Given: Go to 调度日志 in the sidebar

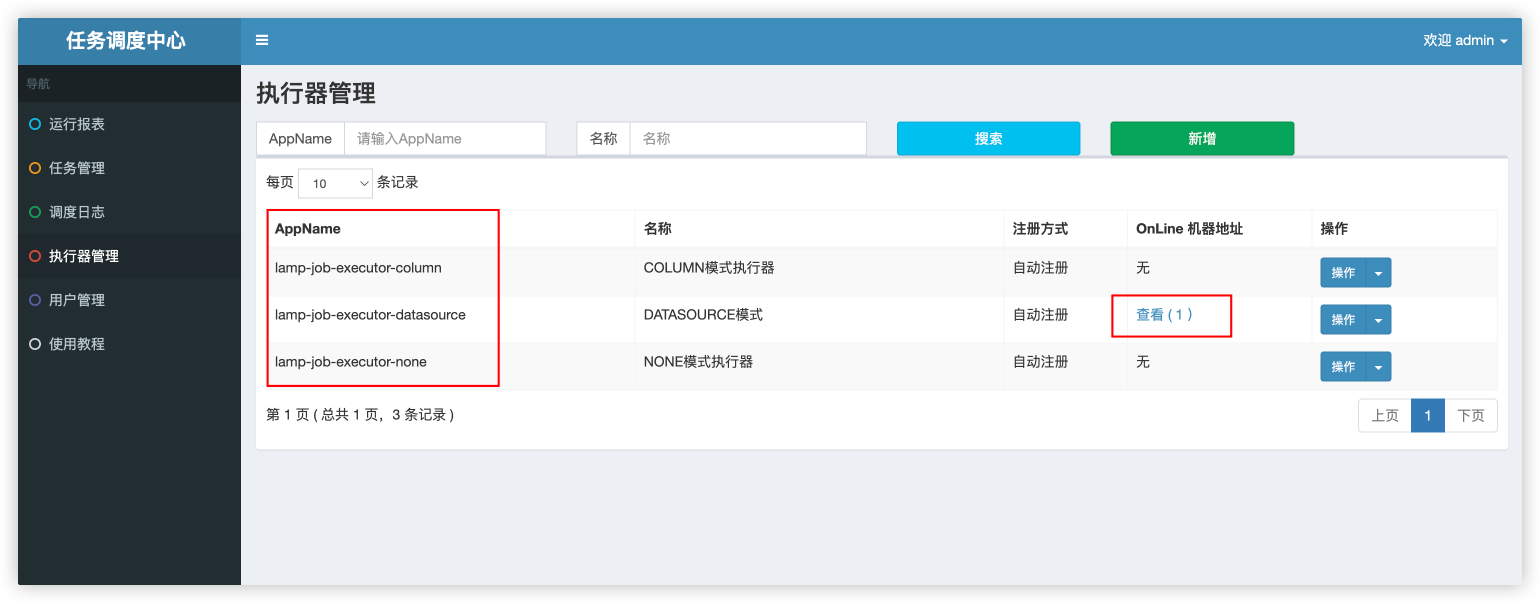Looking at the screenshot, I should [x=77, y=212].
